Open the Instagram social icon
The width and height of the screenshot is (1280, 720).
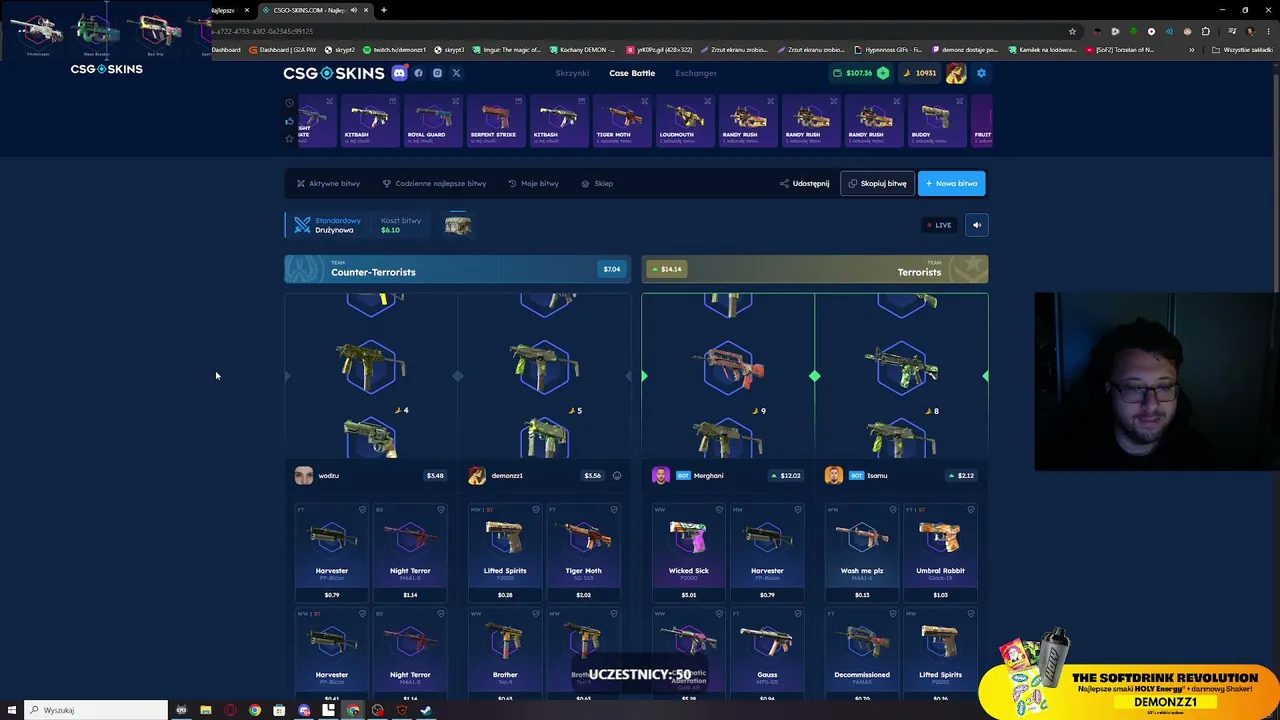[x=437, y=73]
